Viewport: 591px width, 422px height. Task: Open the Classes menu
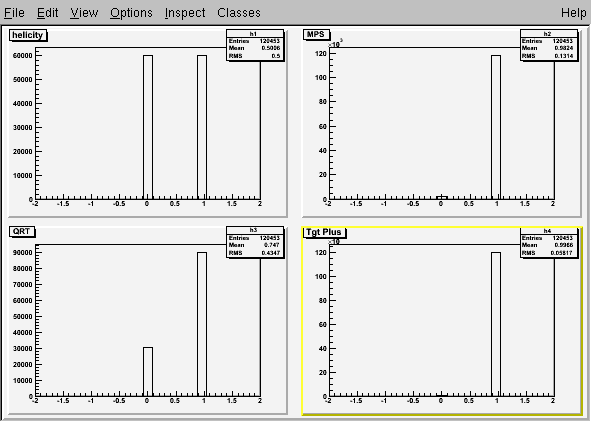[x=239, y=13]
